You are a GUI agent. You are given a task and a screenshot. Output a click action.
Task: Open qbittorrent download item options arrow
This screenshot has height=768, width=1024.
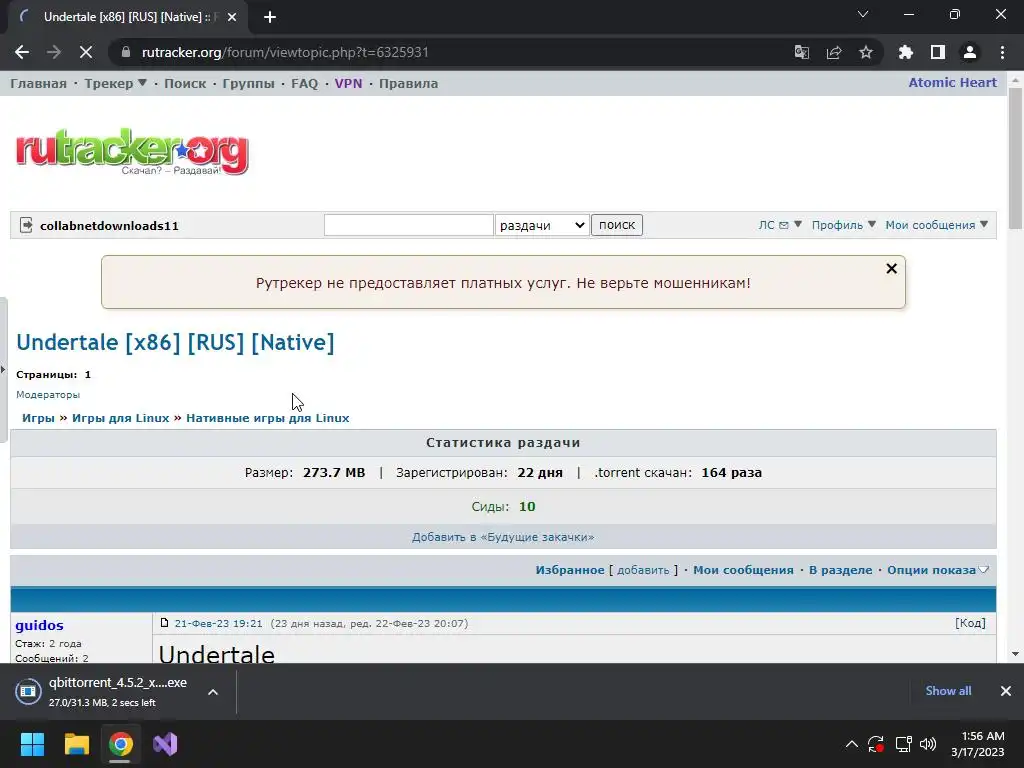213,692
